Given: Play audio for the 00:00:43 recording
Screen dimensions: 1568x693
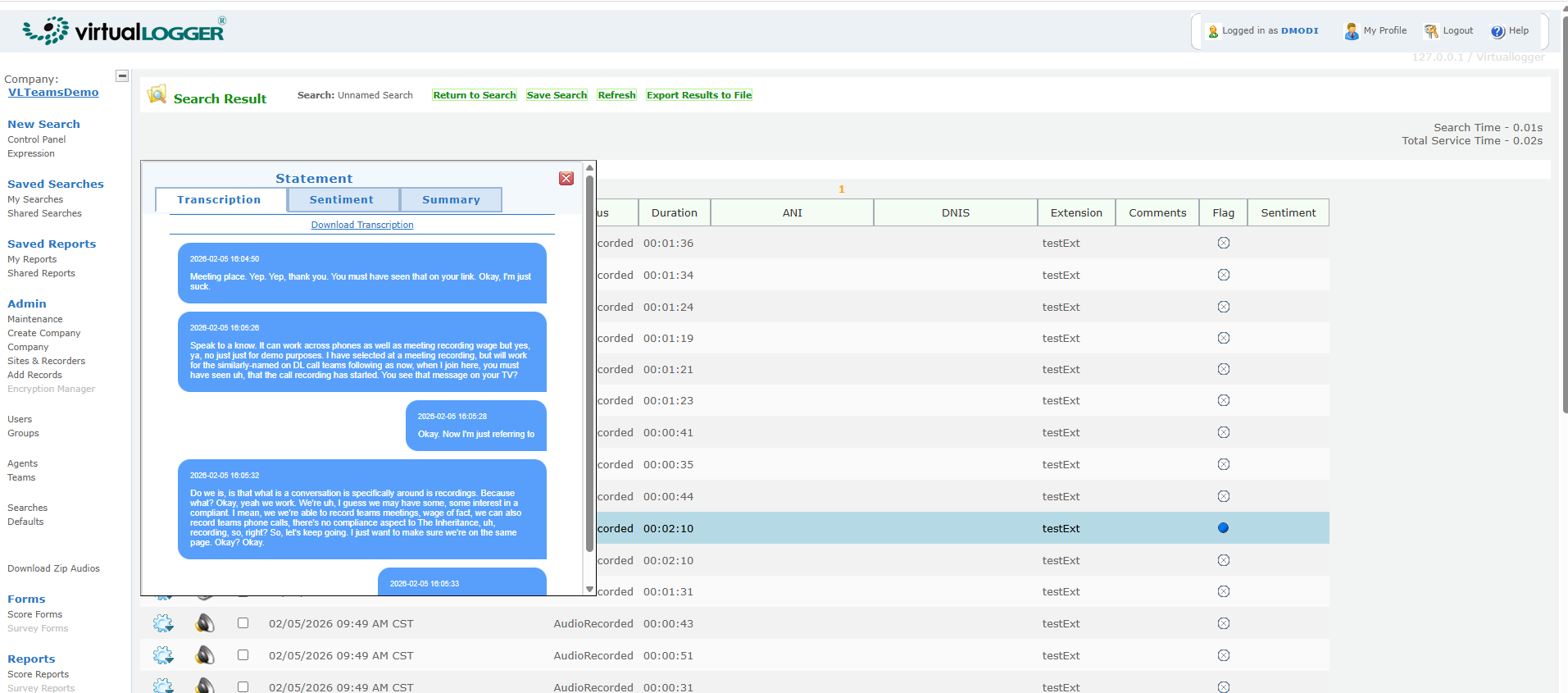Looking at the screenshot, I should point(205,623).
